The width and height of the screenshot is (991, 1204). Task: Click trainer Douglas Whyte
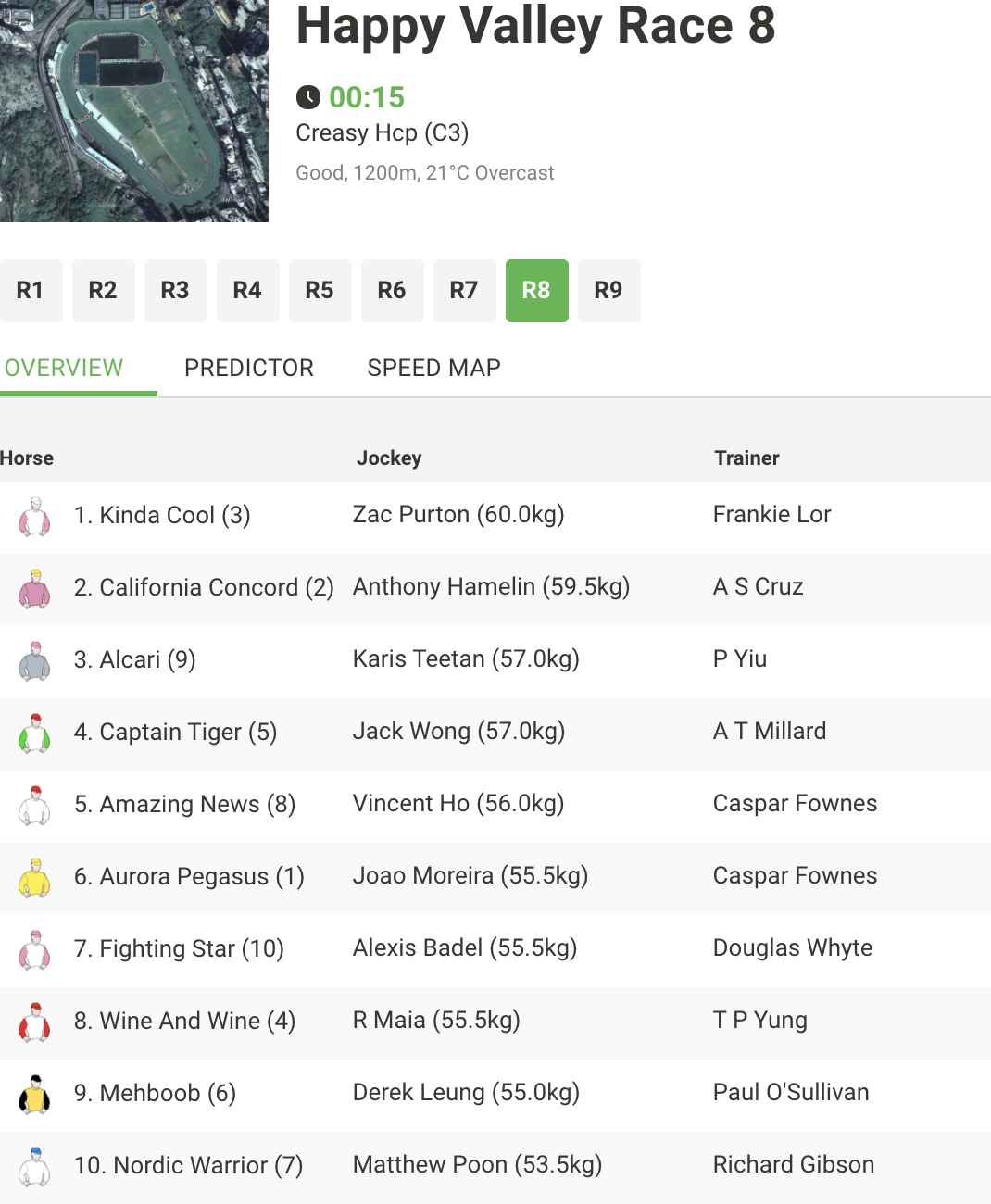pyautogui.click(x=793, y=948)
